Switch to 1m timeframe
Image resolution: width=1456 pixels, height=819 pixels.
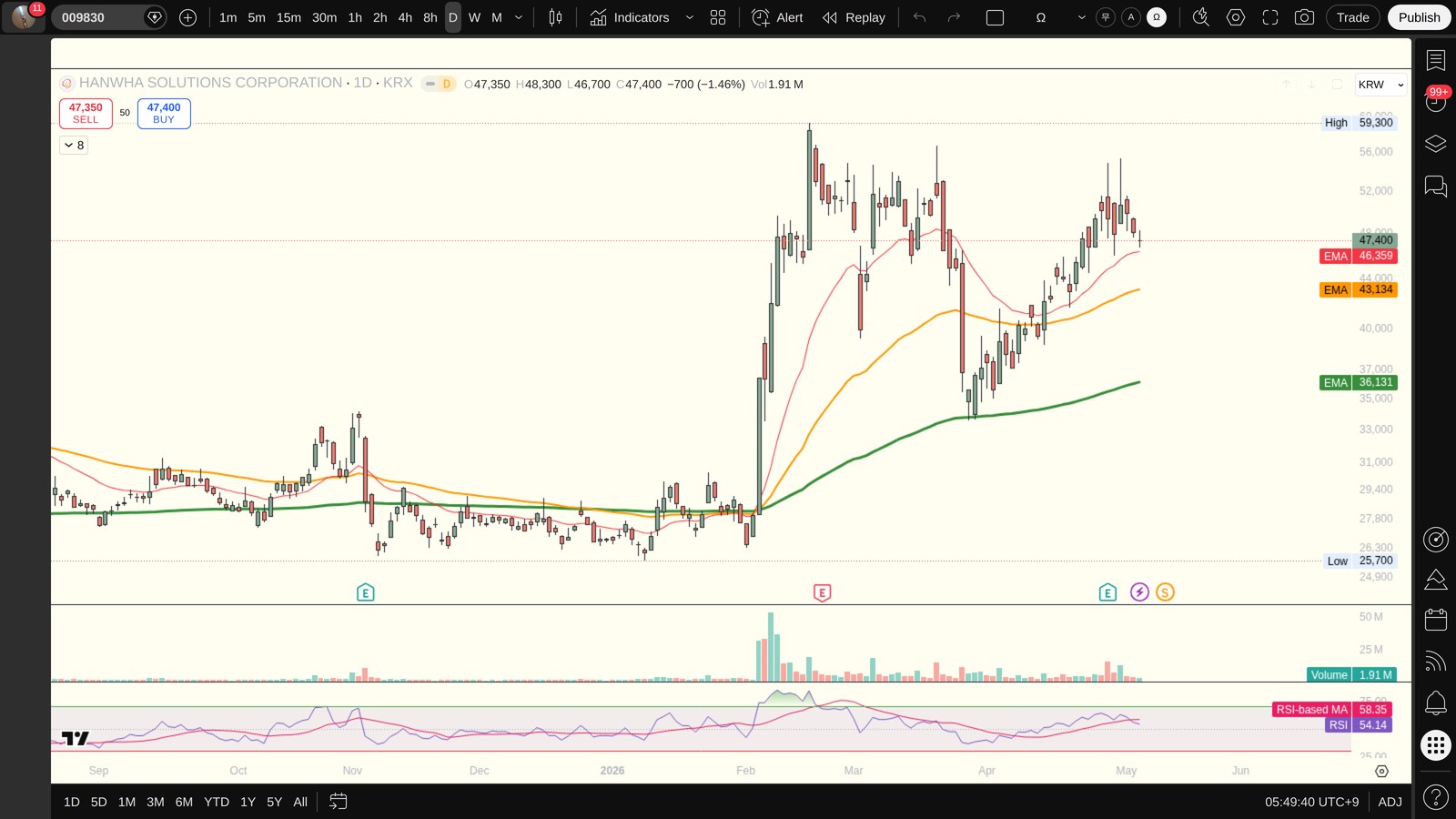click(x=228, y=17)
